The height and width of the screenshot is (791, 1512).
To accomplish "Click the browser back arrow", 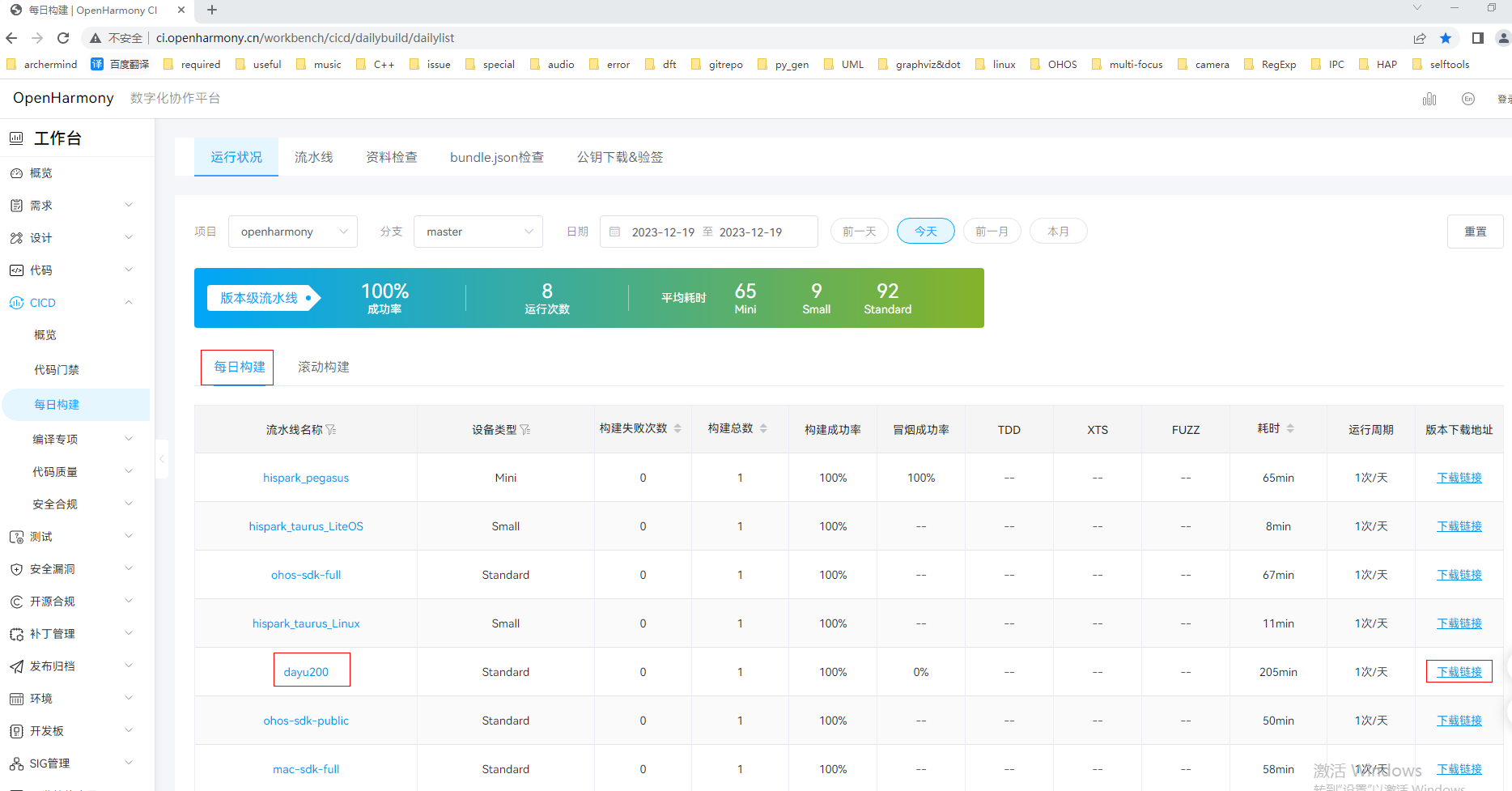I will 11,38.
